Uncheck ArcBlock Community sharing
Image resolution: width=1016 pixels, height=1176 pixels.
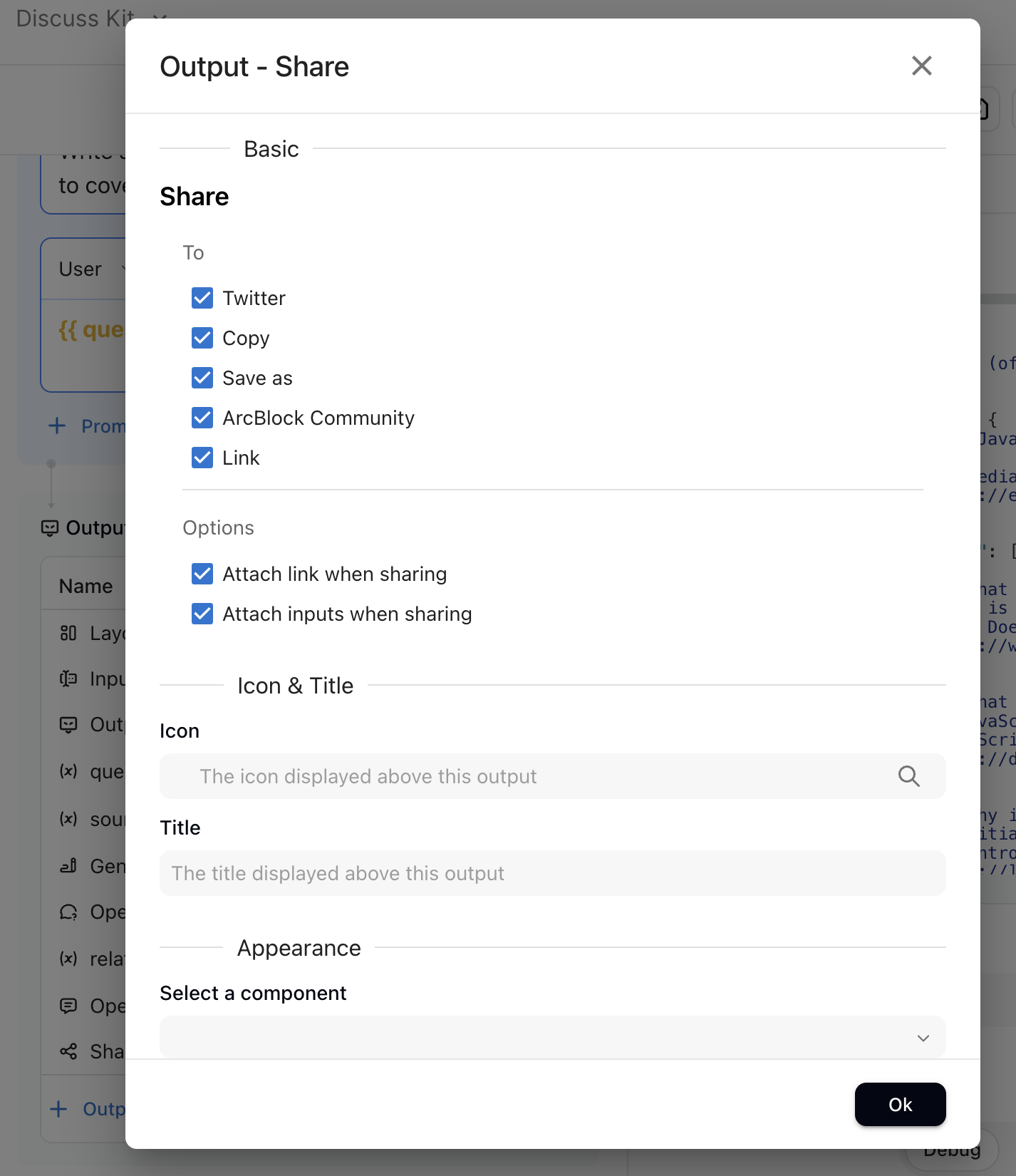coord(202,418)
